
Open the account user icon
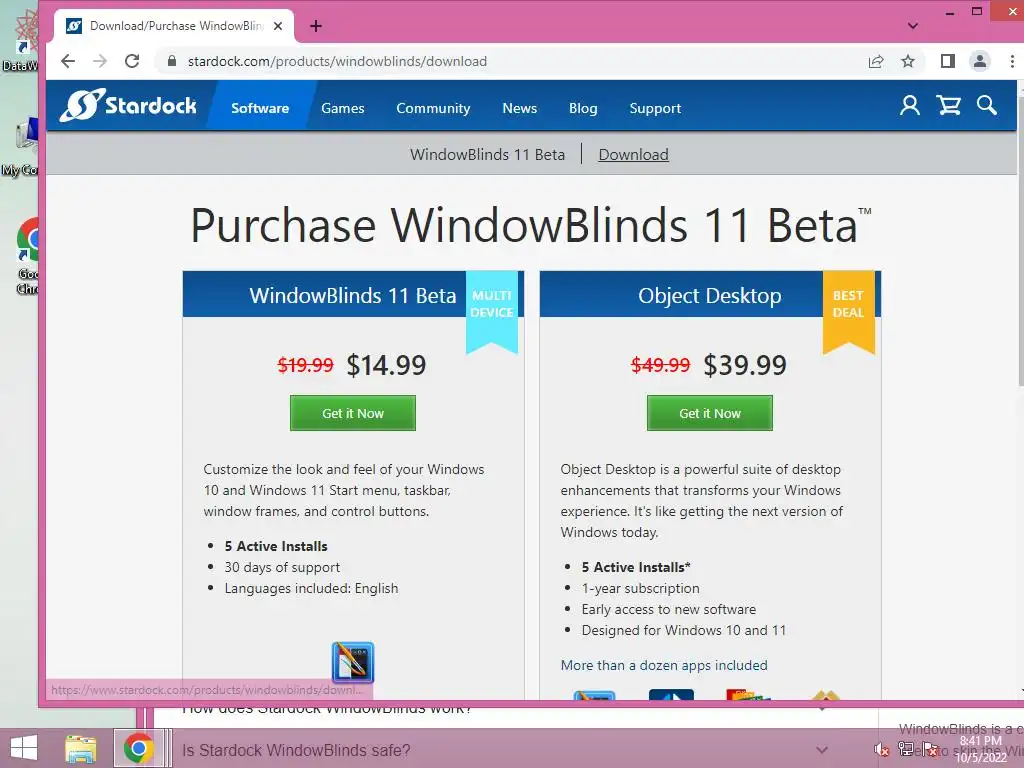point(910,106)
